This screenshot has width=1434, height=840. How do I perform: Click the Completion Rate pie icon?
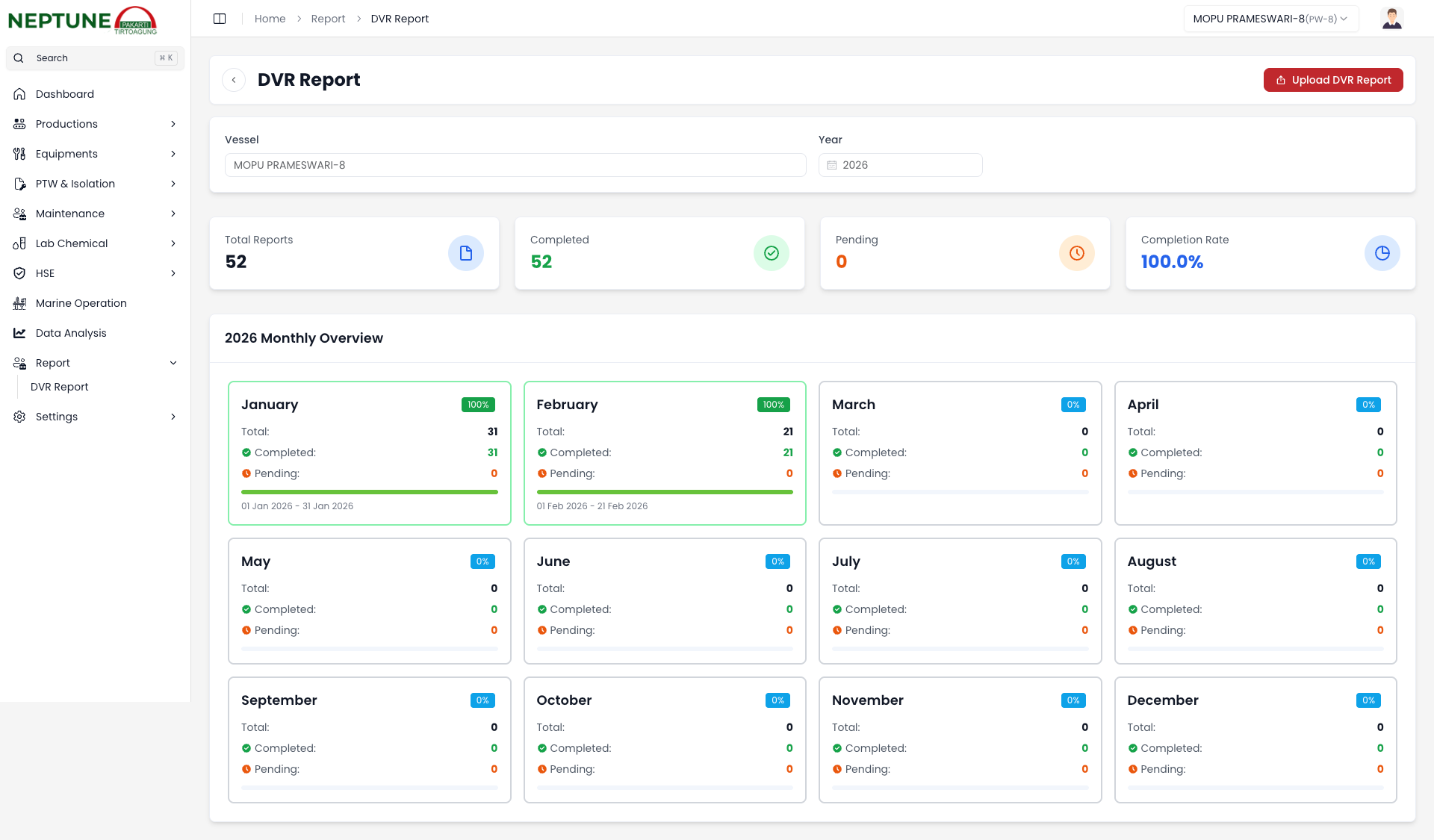point(1382,253)
